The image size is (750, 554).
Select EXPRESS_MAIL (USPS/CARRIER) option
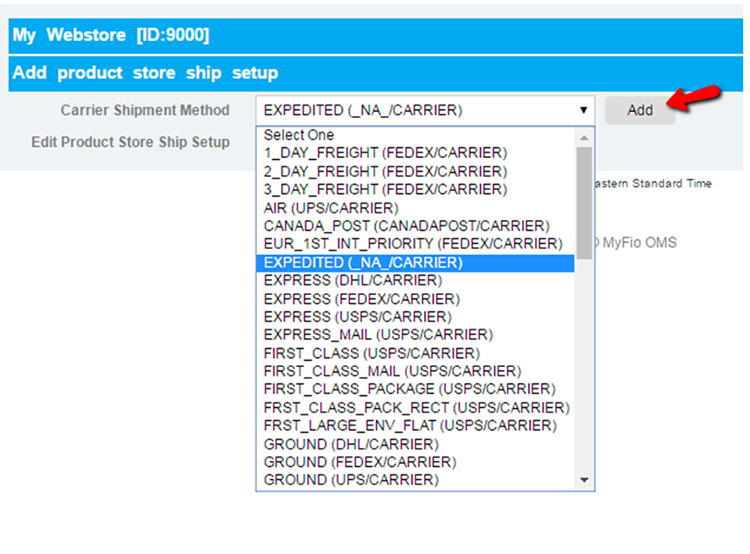pos(415,335)
